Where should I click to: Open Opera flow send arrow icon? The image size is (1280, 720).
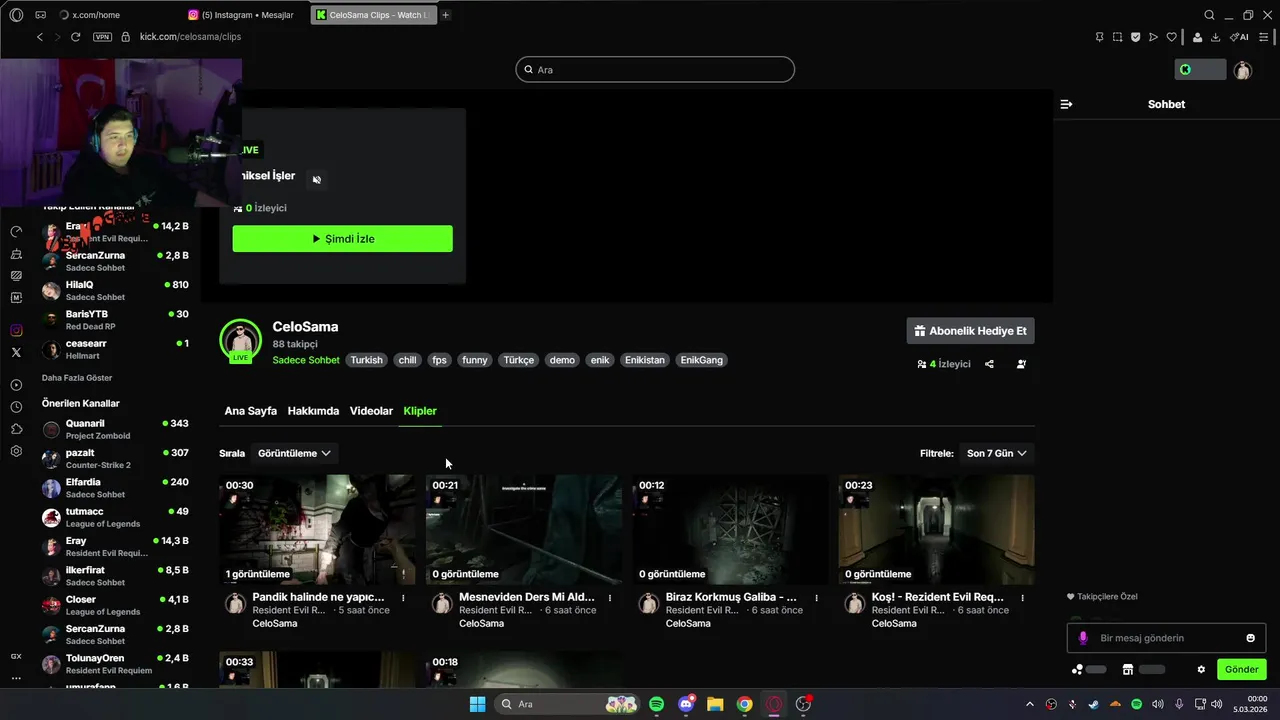tap(1153, 37)
